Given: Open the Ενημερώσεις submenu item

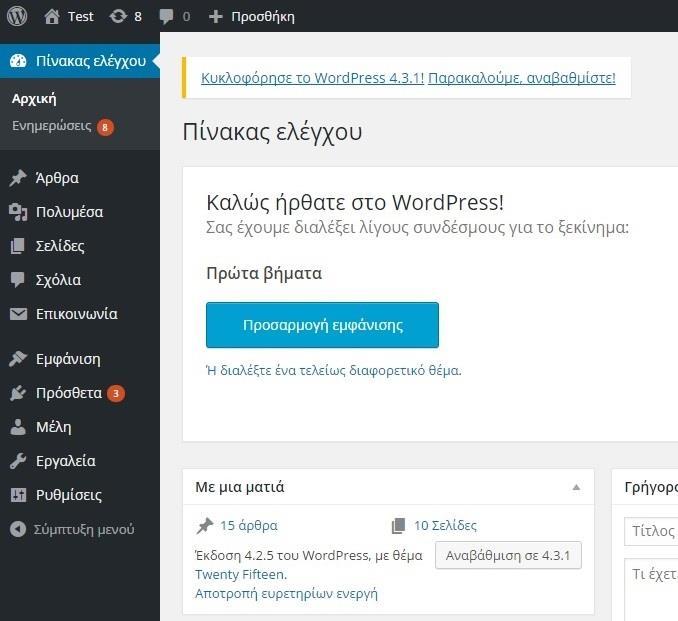Looking at the screenshot, I should (51, 126).
